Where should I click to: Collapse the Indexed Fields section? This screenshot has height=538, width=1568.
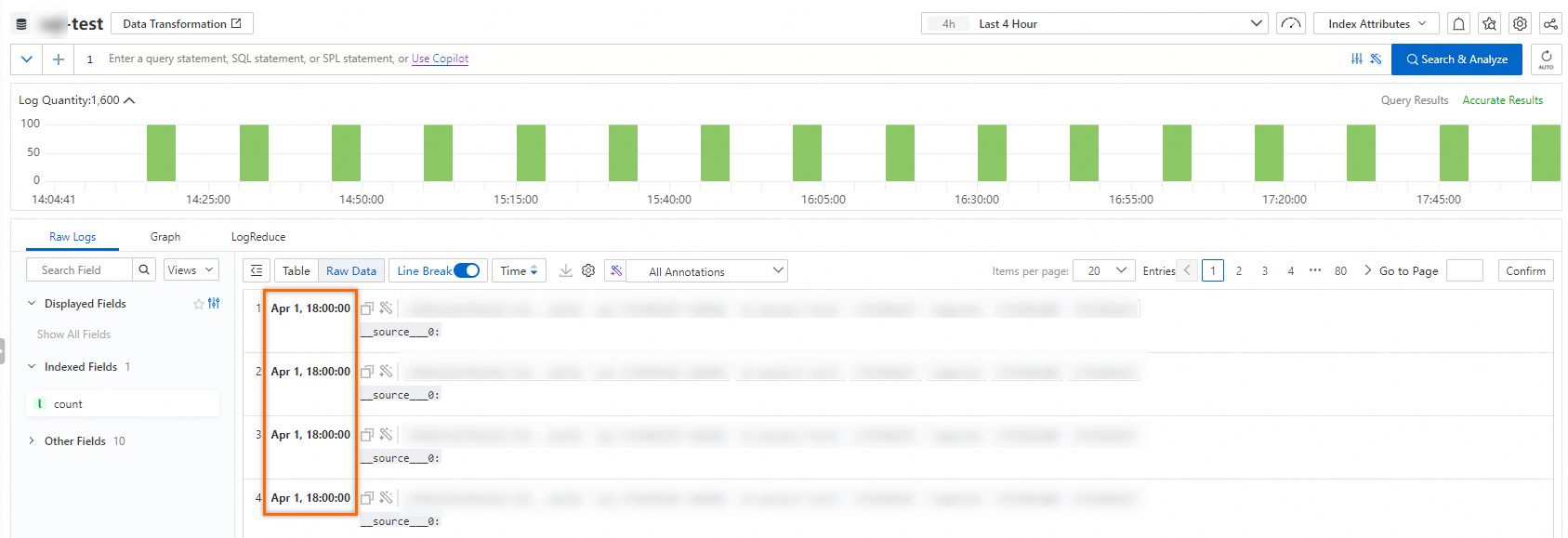tap(32, 367)
